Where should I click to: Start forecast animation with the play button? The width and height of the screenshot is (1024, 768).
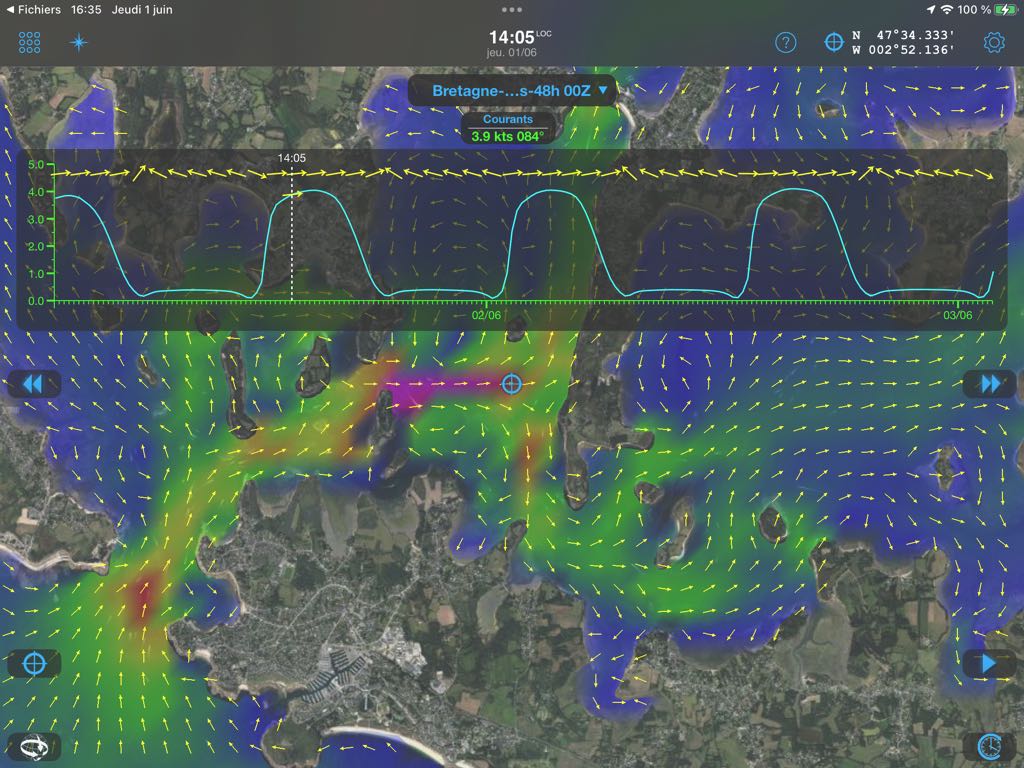(x=989, y=663)
